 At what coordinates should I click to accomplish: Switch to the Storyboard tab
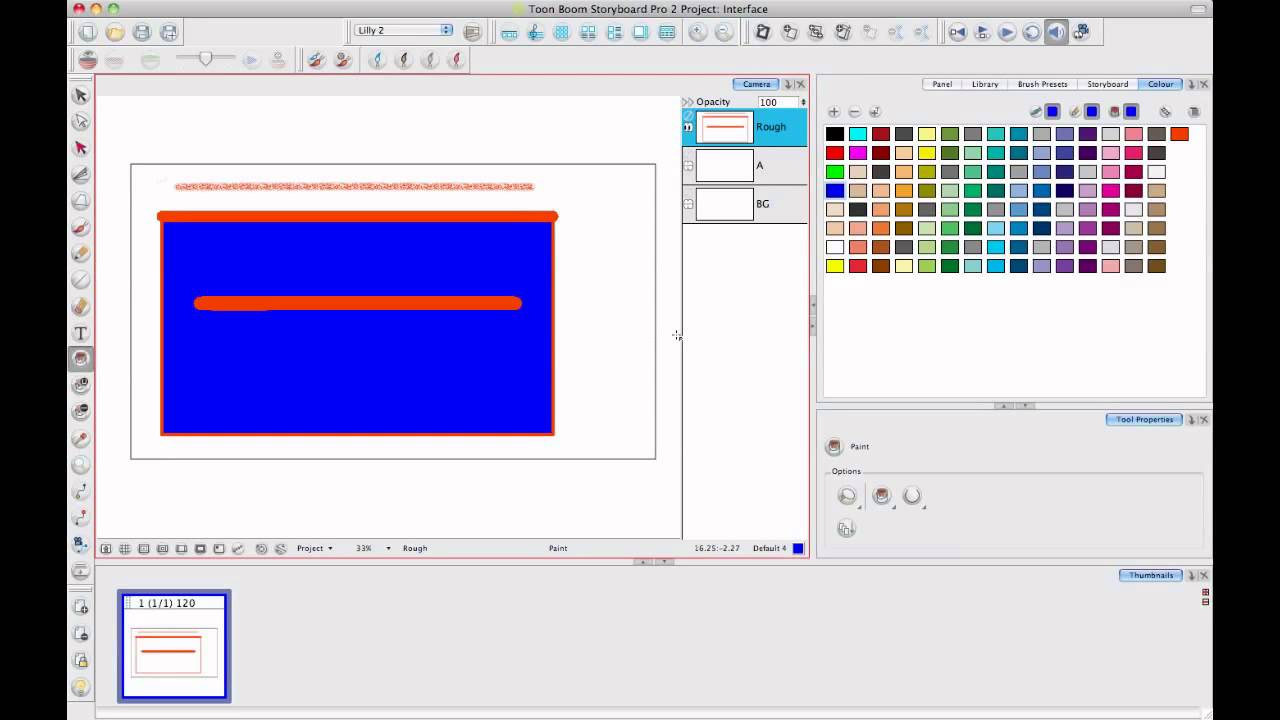(1107, 84)
